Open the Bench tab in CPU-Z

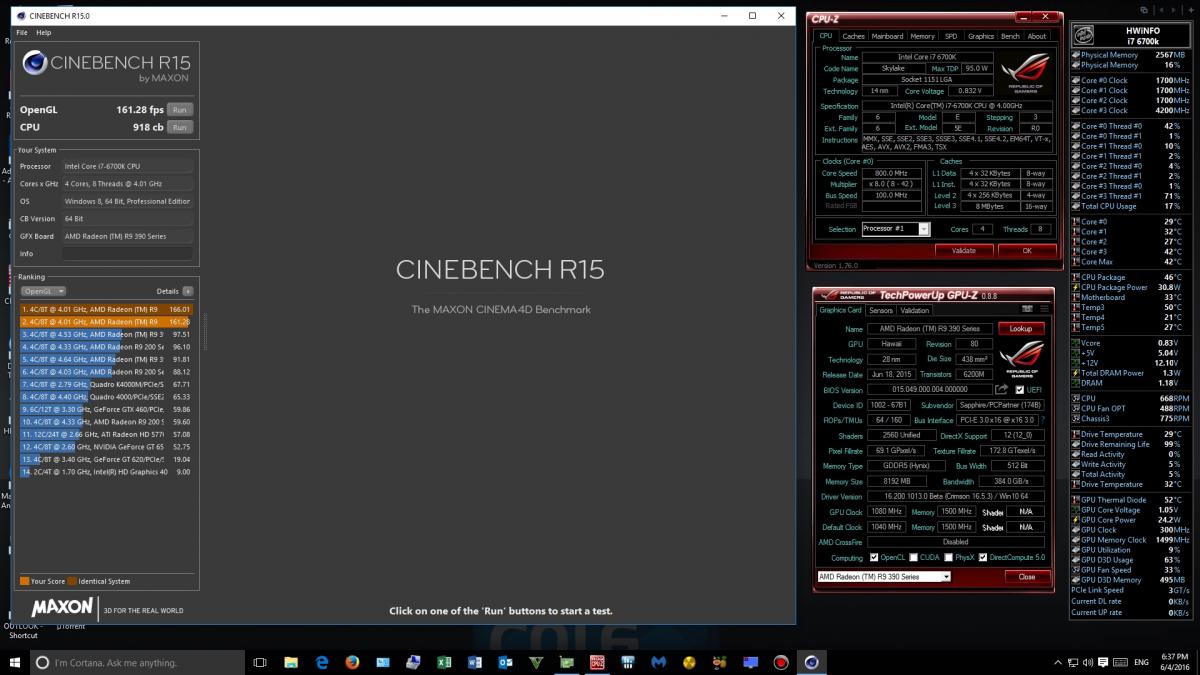click(x=1011, y=36)
